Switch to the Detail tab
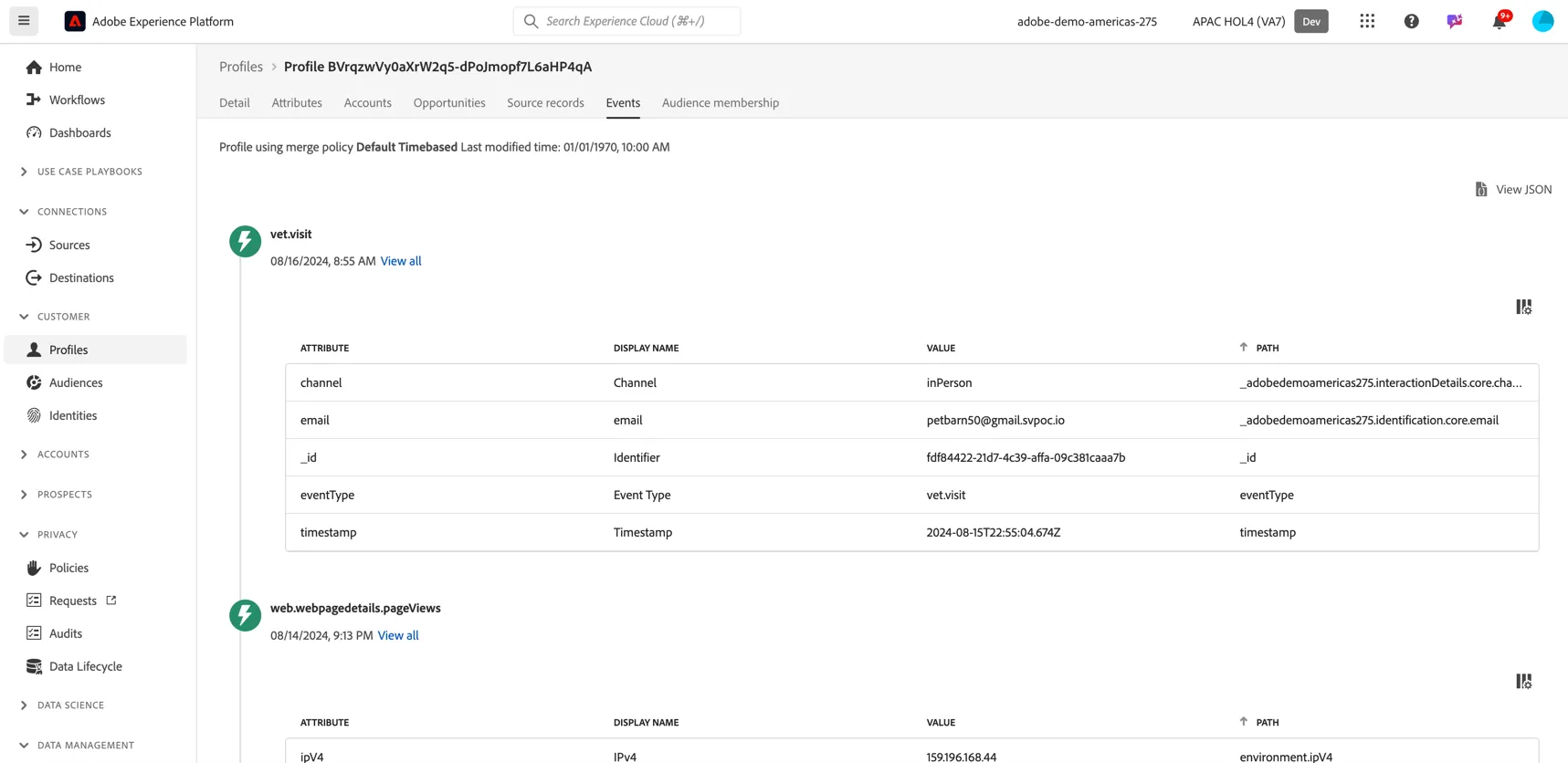The image size is (1568, 763). (235, 103)
